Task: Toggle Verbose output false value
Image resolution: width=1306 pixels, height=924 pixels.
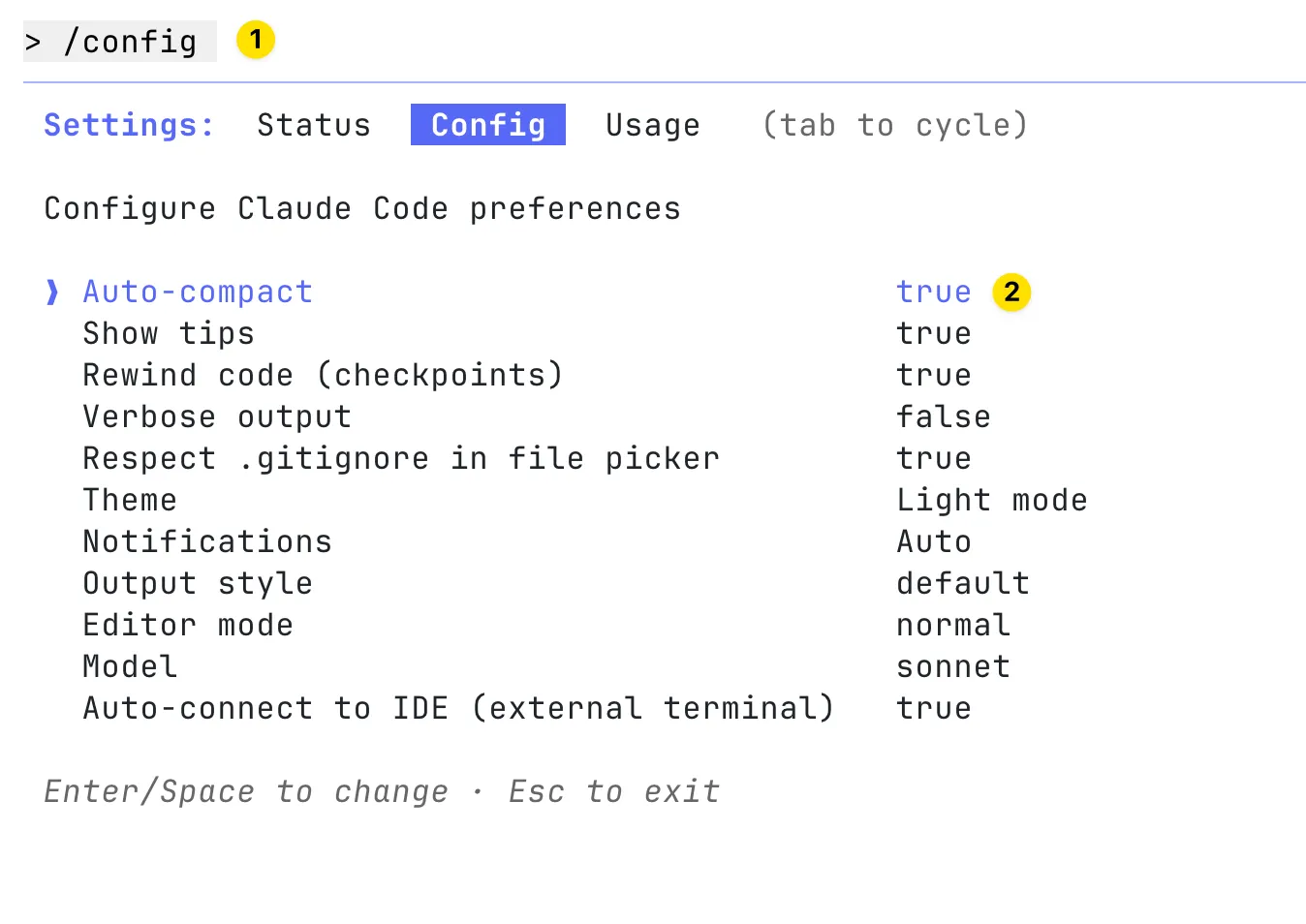Action: 943,416
